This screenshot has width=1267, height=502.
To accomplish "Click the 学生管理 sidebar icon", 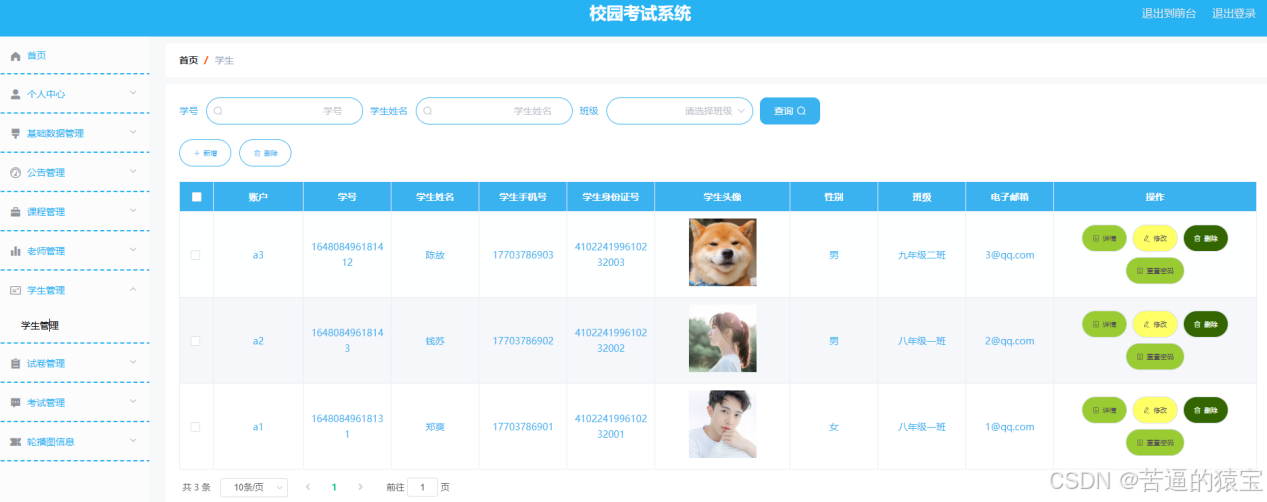I will 15,290.
